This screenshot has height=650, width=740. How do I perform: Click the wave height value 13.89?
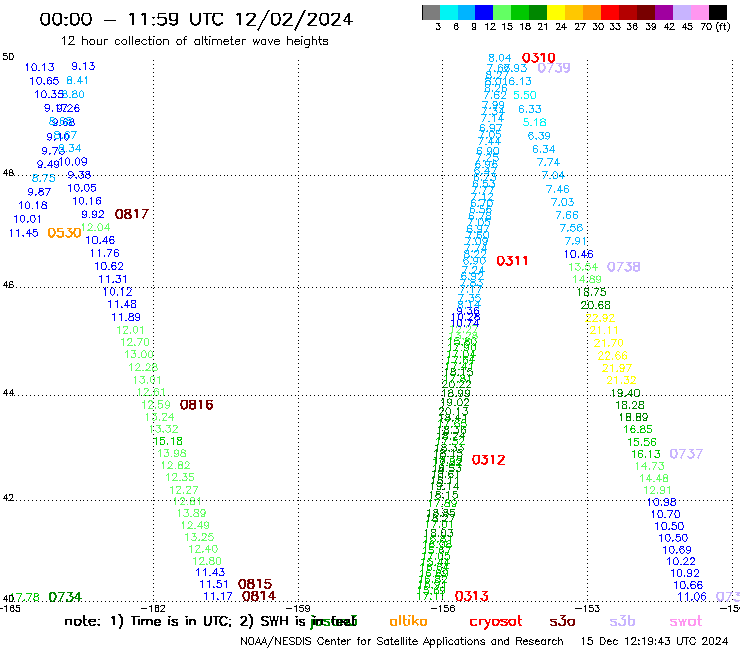[x=192, y=513]
